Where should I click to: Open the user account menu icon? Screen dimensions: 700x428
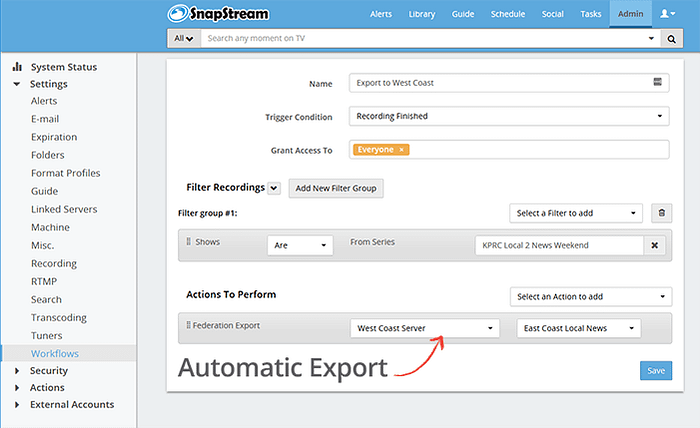click(x=667, y=14)
